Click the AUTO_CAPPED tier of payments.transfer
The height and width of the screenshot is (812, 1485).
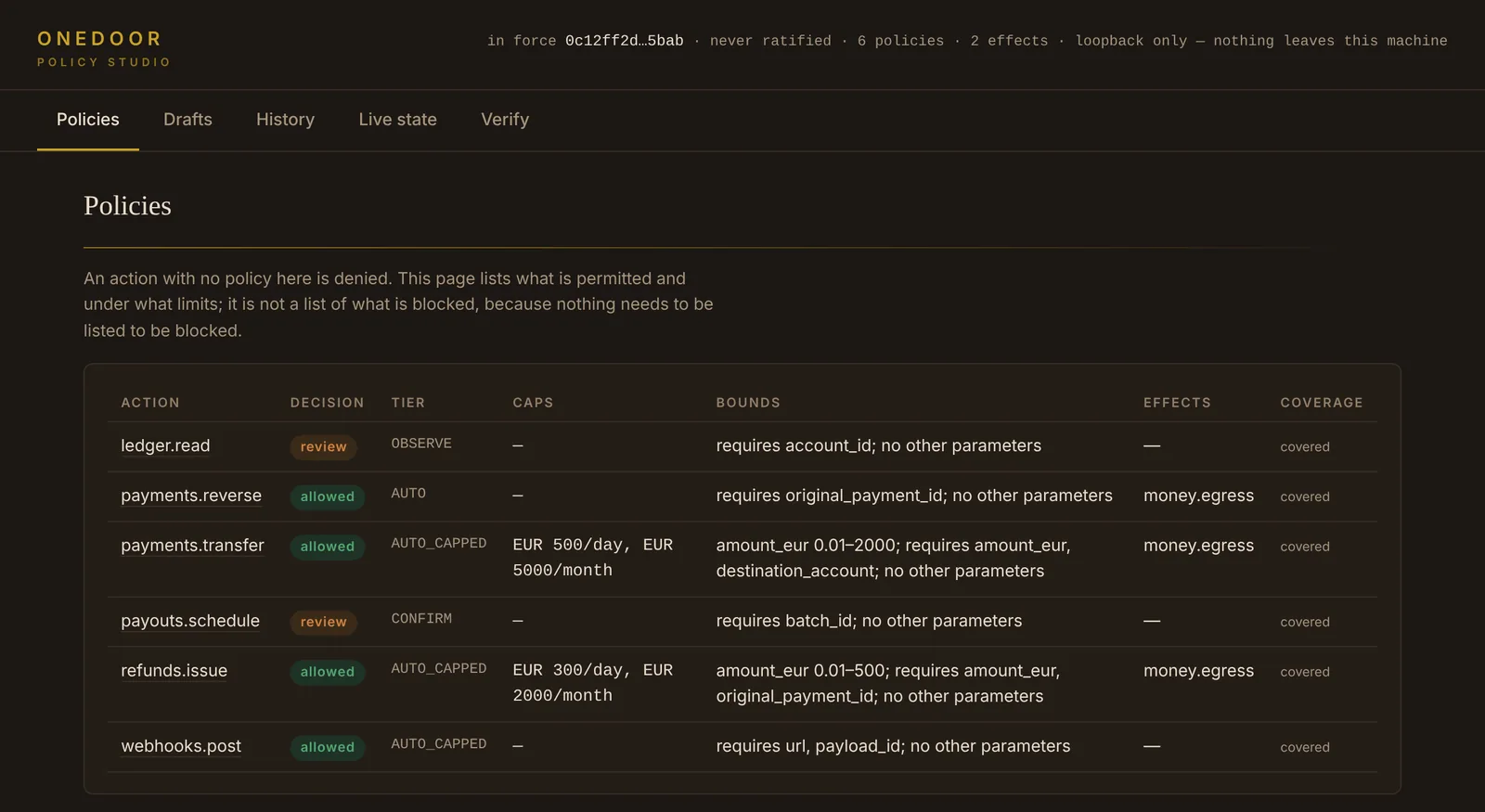point(439,544)
